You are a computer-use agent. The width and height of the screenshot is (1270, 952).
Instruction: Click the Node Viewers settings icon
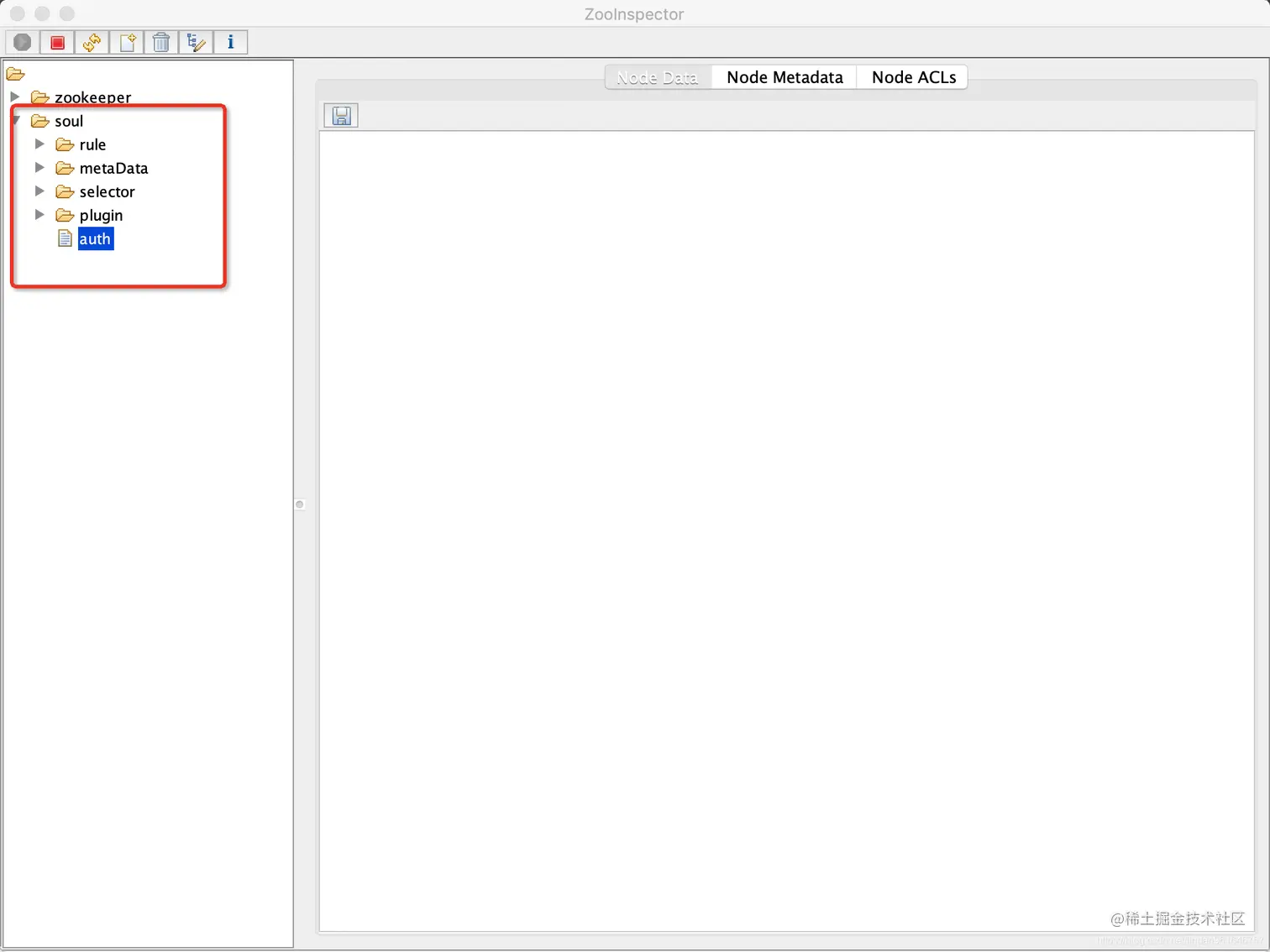click(x=196, y=42)
